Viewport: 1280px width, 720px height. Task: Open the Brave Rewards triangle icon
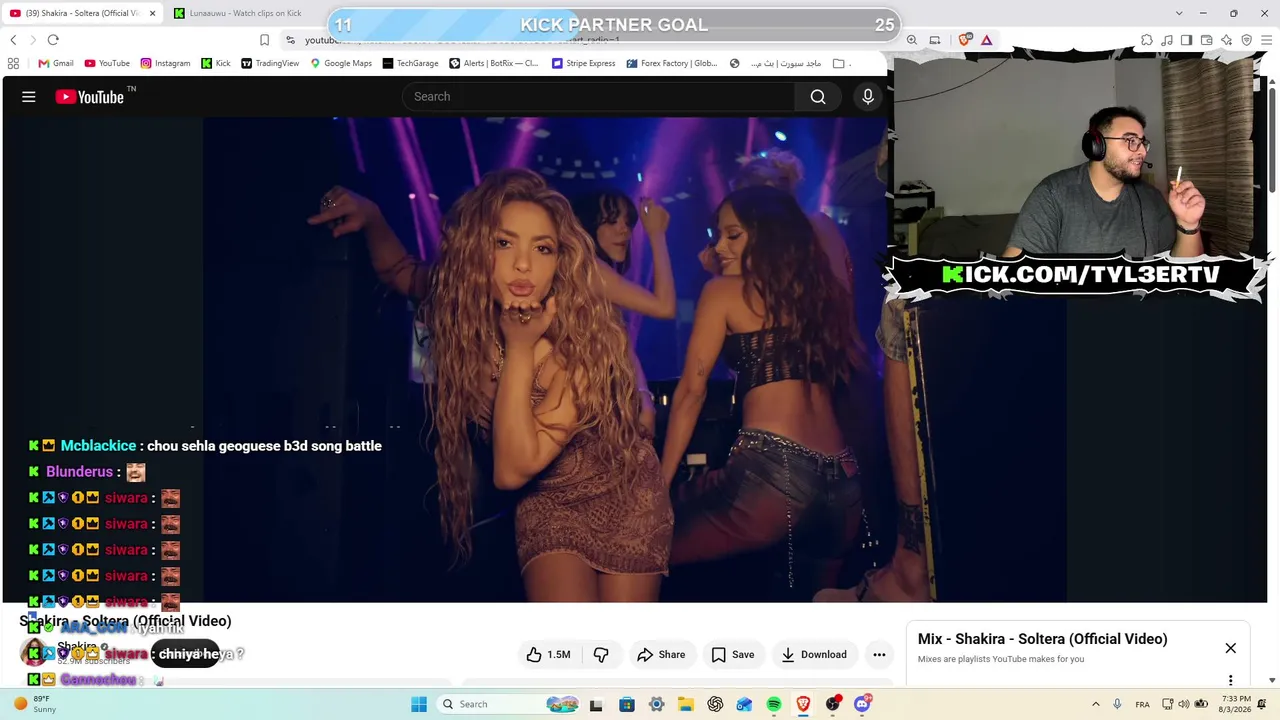click(986, 40)
